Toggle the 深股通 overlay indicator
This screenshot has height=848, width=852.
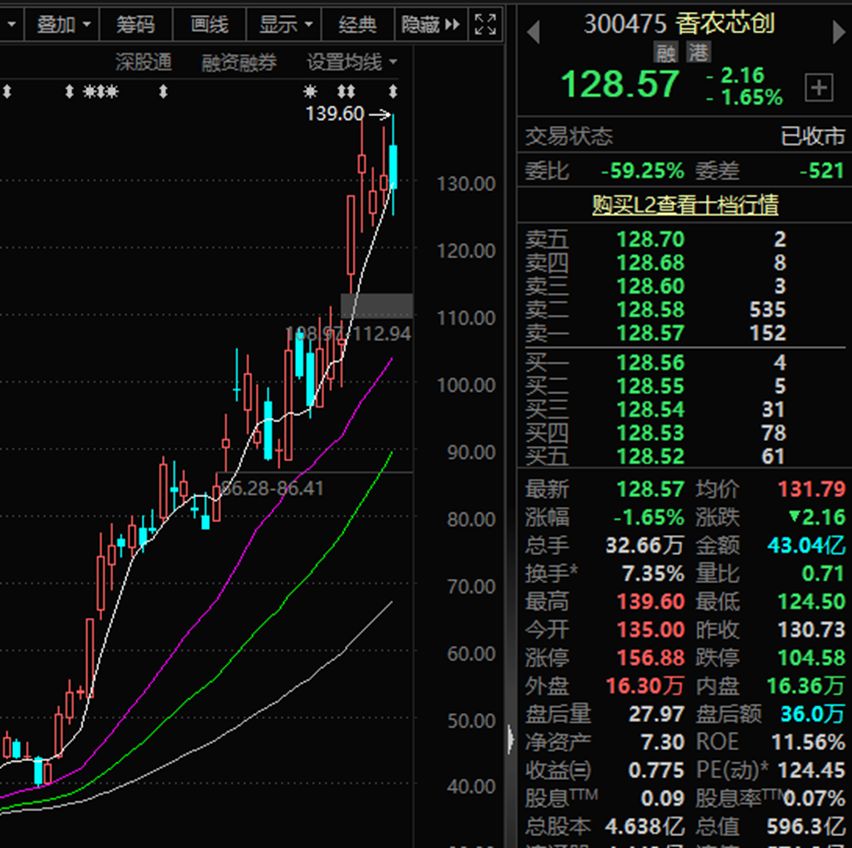(143, 62)
